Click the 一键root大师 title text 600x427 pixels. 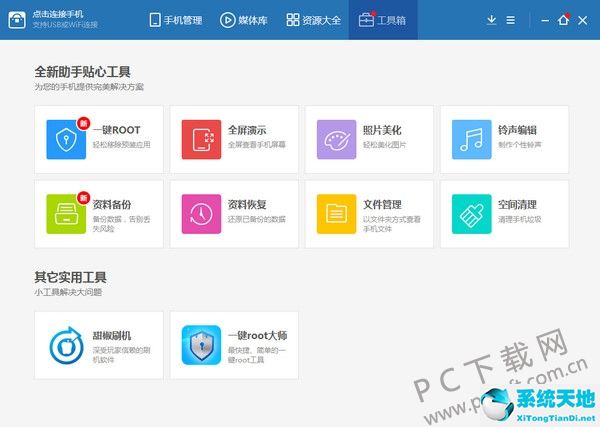[258, 336]
